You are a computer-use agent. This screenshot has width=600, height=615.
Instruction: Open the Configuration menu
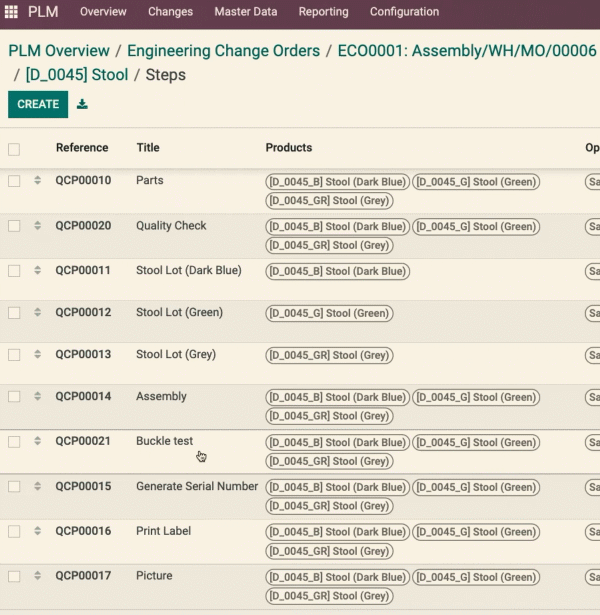tap(404, 12)
